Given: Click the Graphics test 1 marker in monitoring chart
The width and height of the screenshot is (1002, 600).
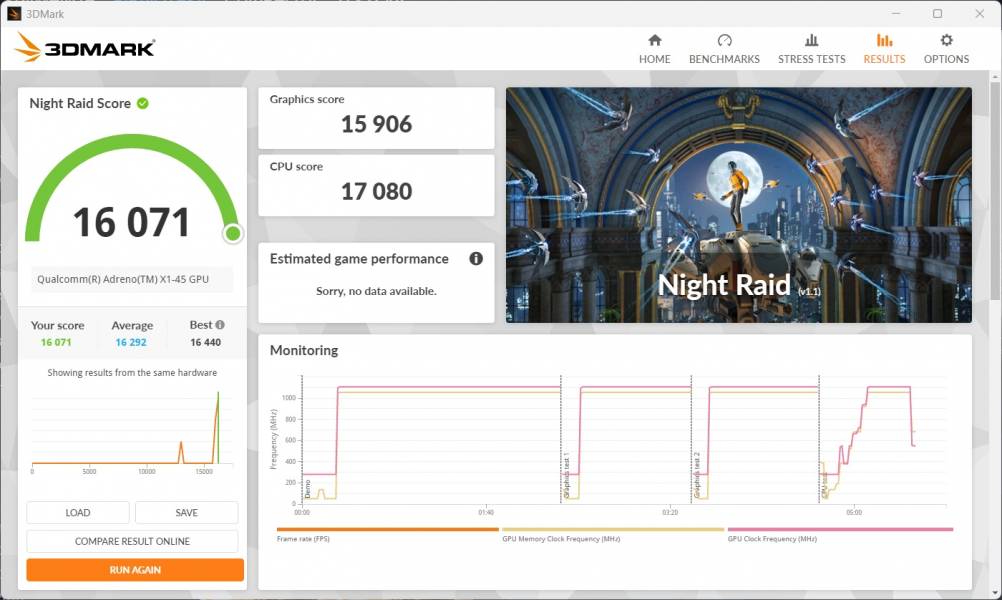Looking at the screenshot, I should (x=566, y=476).
